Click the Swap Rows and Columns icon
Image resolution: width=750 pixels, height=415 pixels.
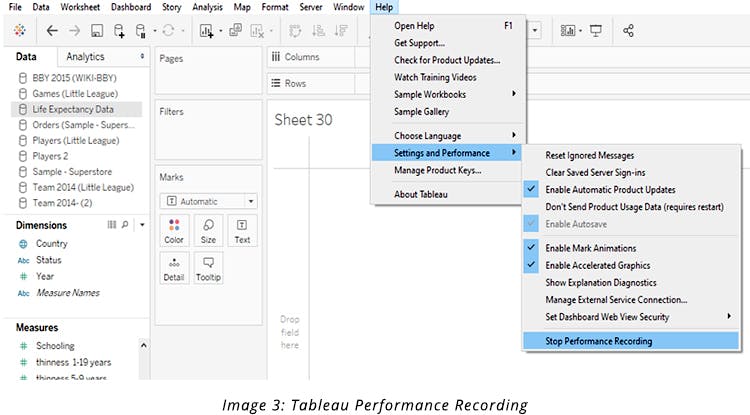click(295, 31)
